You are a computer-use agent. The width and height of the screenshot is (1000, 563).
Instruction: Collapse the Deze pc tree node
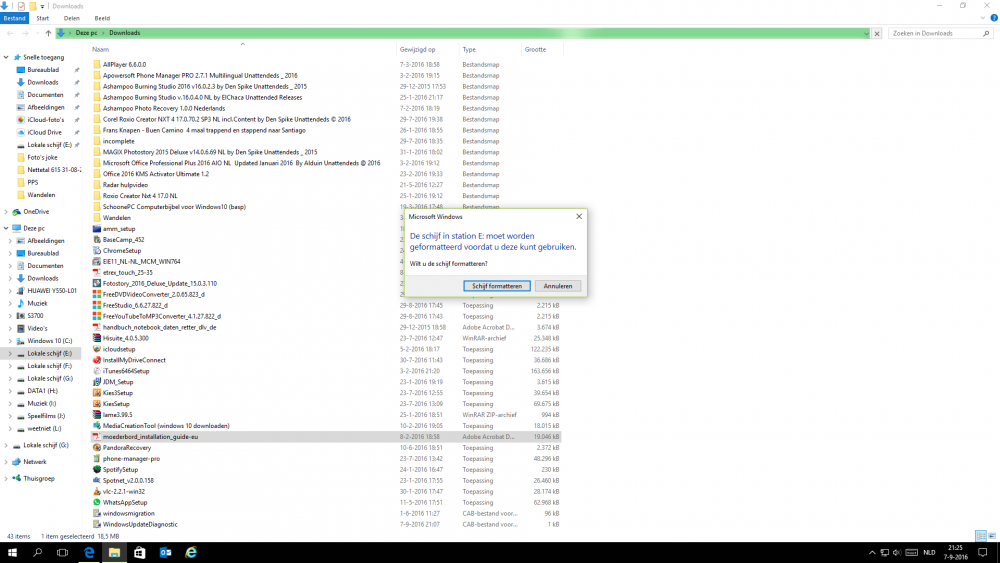coord(6,228)
